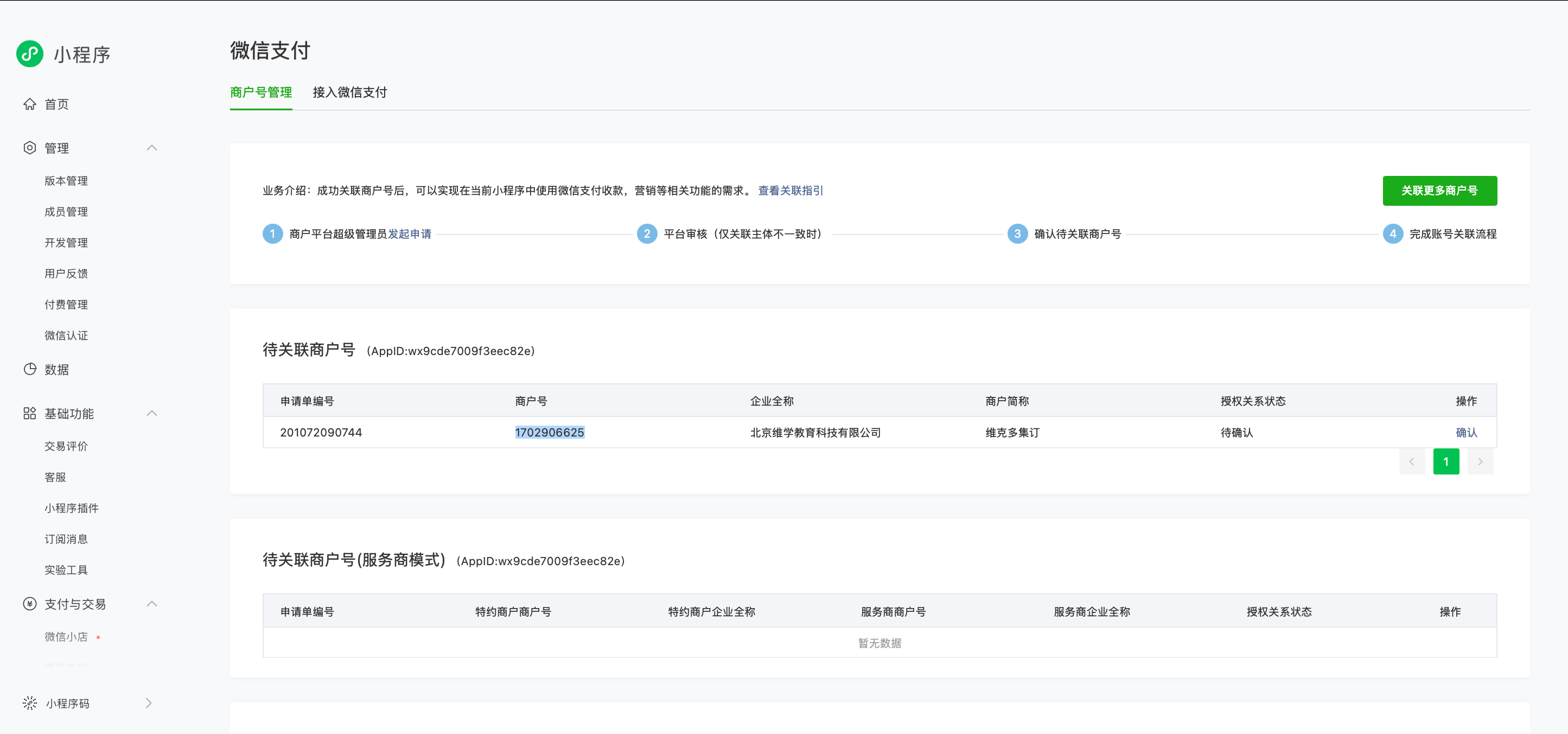Select page 1 in pagination
This screenshot has height=734, width=1568.
point(1445,461)
